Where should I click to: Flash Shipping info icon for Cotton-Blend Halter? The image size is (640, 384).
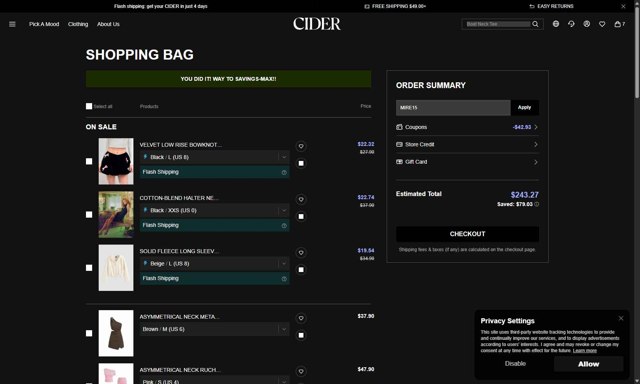point(284,226)
